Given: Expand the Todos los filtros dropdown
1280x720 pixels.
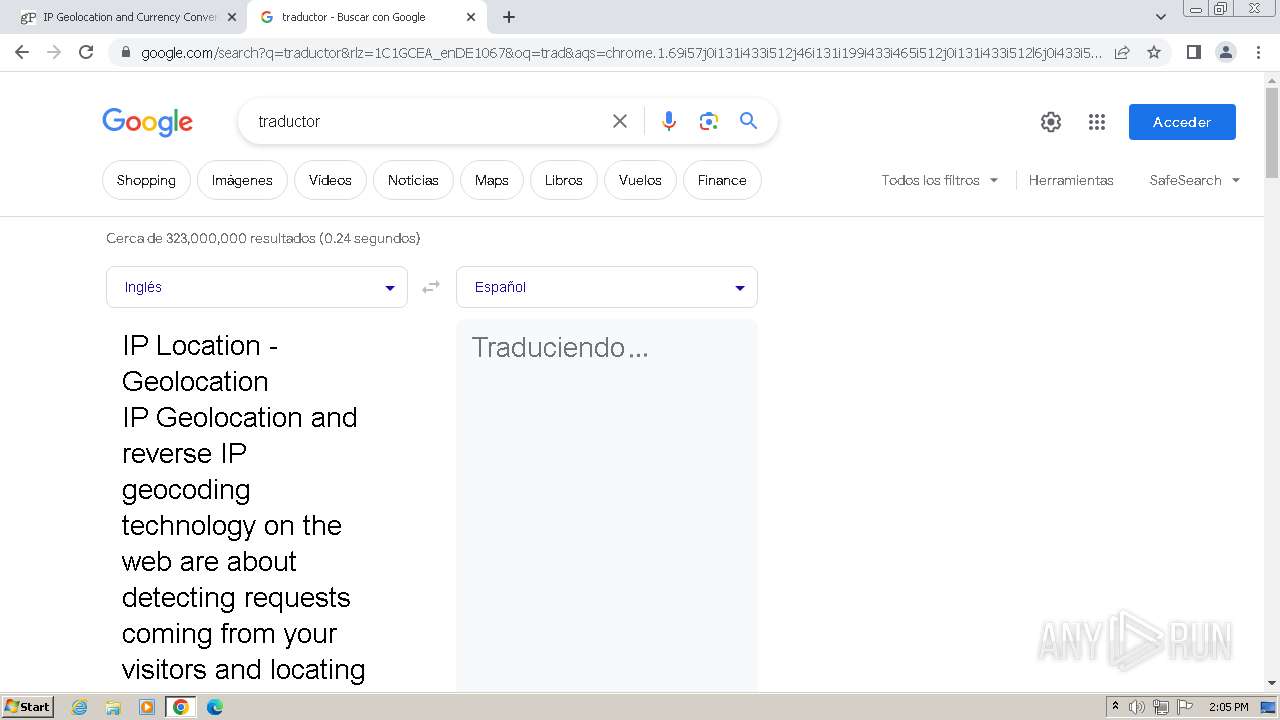Looking at the screenshot, I should click(940, 180).
